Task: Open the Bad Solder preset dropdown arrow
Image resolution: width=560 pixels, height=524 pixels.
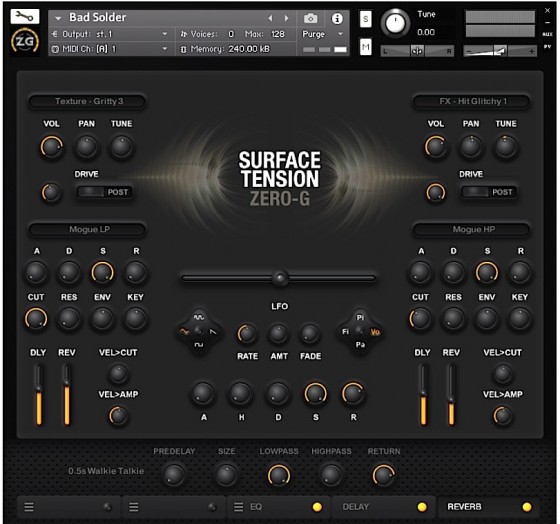Action: pos(58,18)
